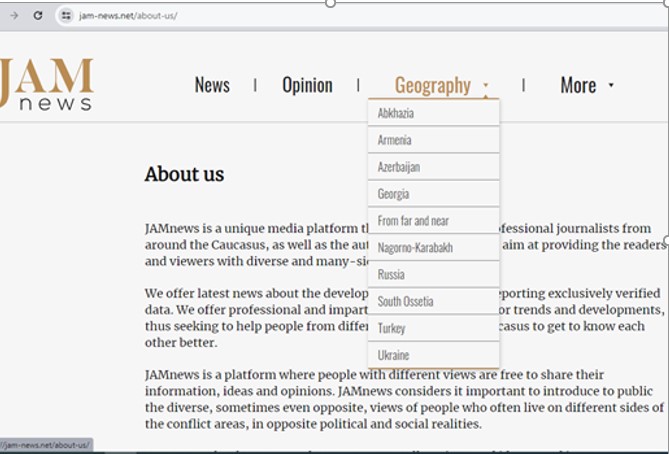Open site information icon in address bar

pos(66,16)
